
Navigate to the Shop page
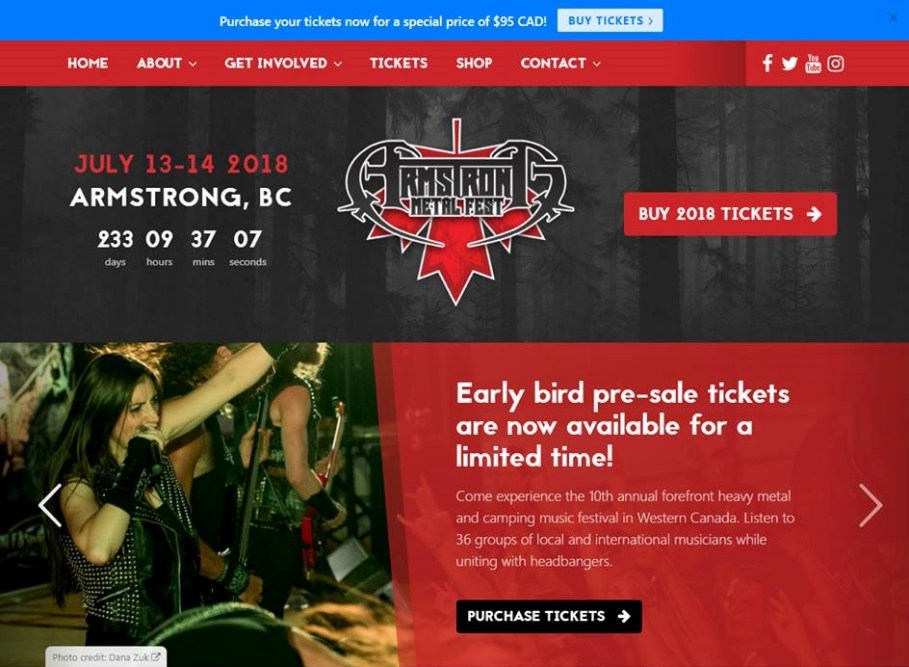[474, 63]
